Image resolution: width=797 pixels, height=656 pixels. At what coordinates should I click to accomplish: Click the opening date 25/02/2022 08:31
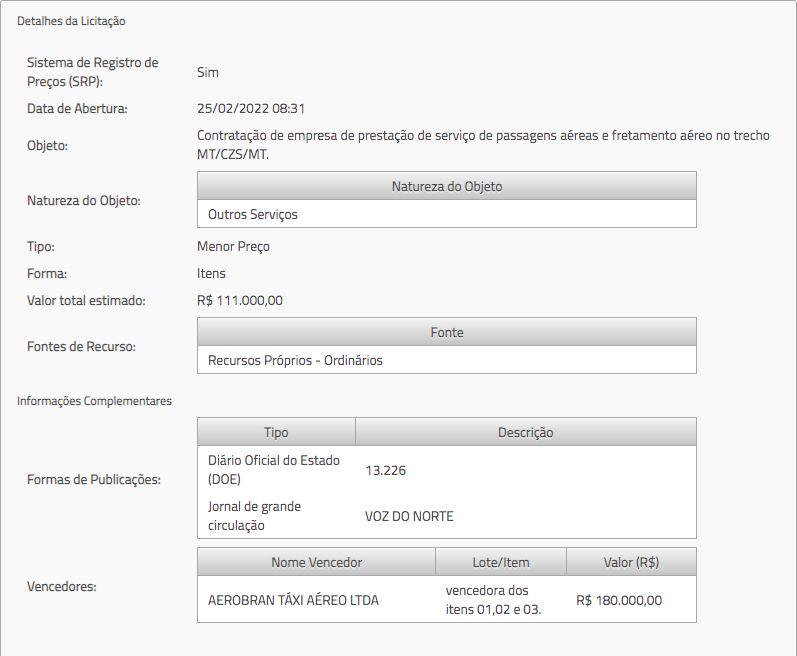pos(251,108)
